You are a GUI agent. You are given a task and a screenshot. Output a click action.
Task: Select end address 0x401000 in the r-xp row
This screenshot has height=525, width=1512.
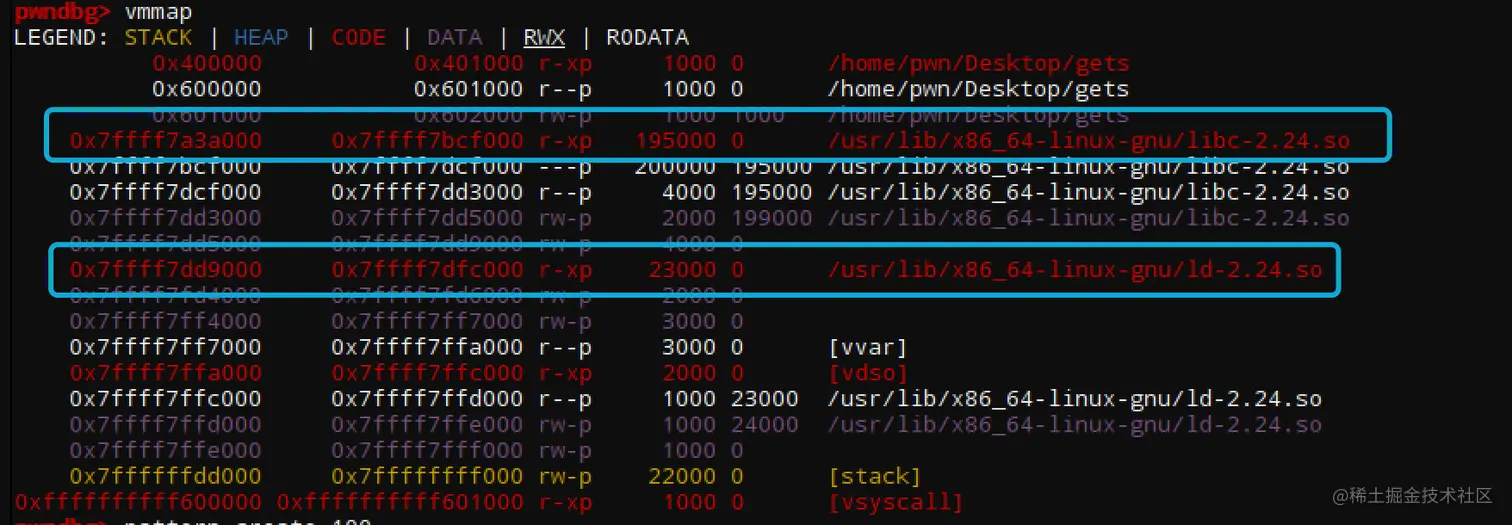[x=468, y=64]
